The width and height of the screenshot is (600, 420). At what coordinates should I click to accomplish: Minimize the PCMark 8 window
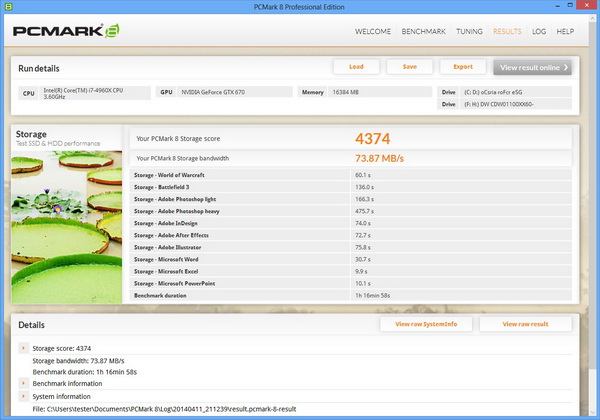(x=558, y=6)
